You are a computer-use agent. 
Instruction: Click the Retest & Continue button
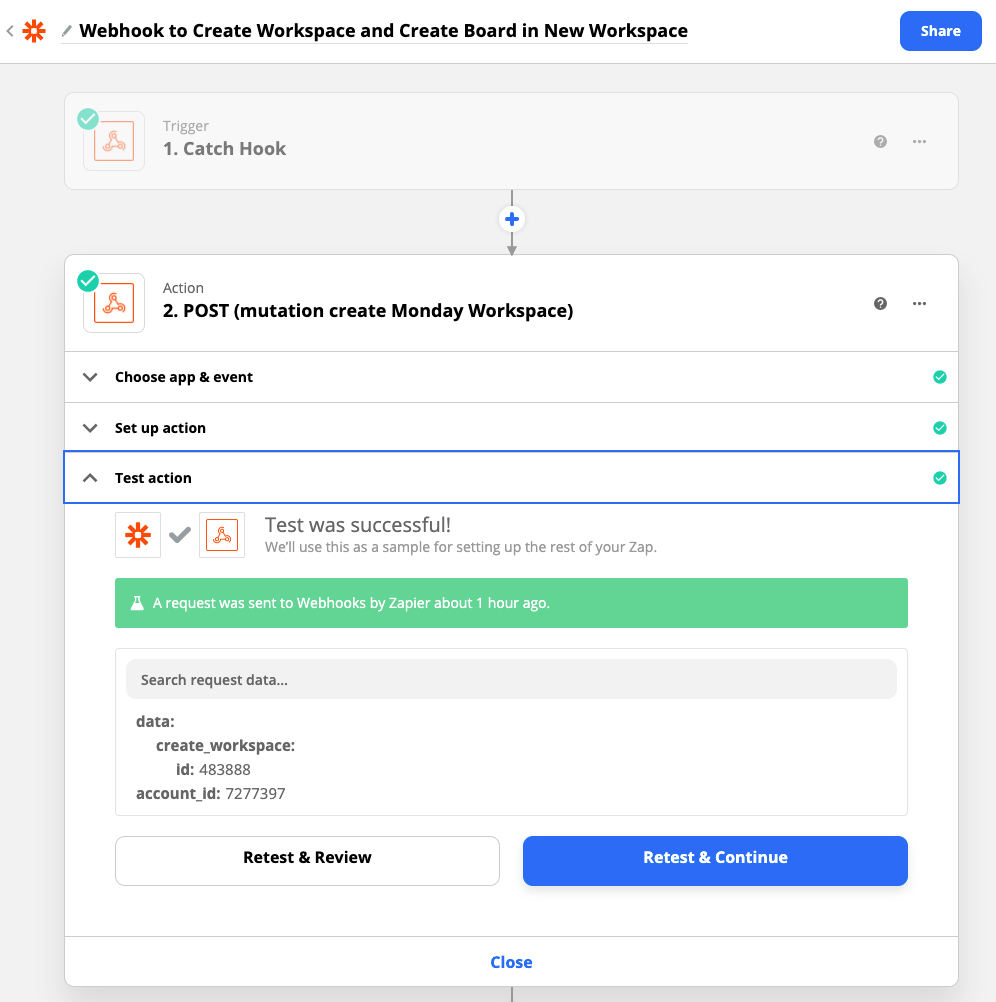point(715,860)
